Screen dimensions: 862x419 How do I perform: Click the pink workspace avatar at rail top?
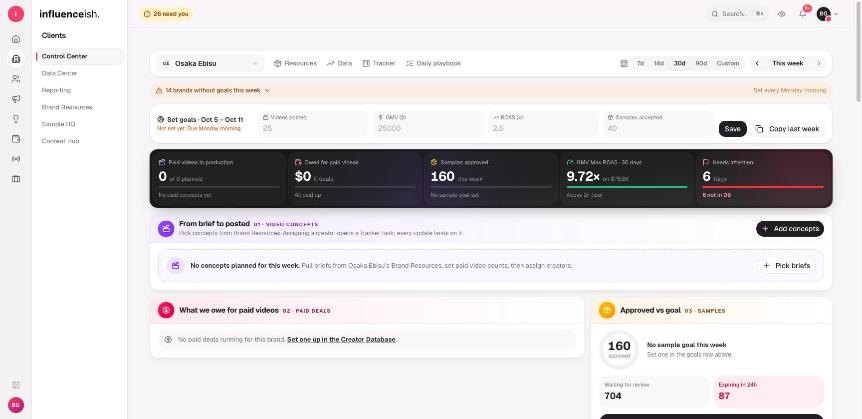[16, 14]
